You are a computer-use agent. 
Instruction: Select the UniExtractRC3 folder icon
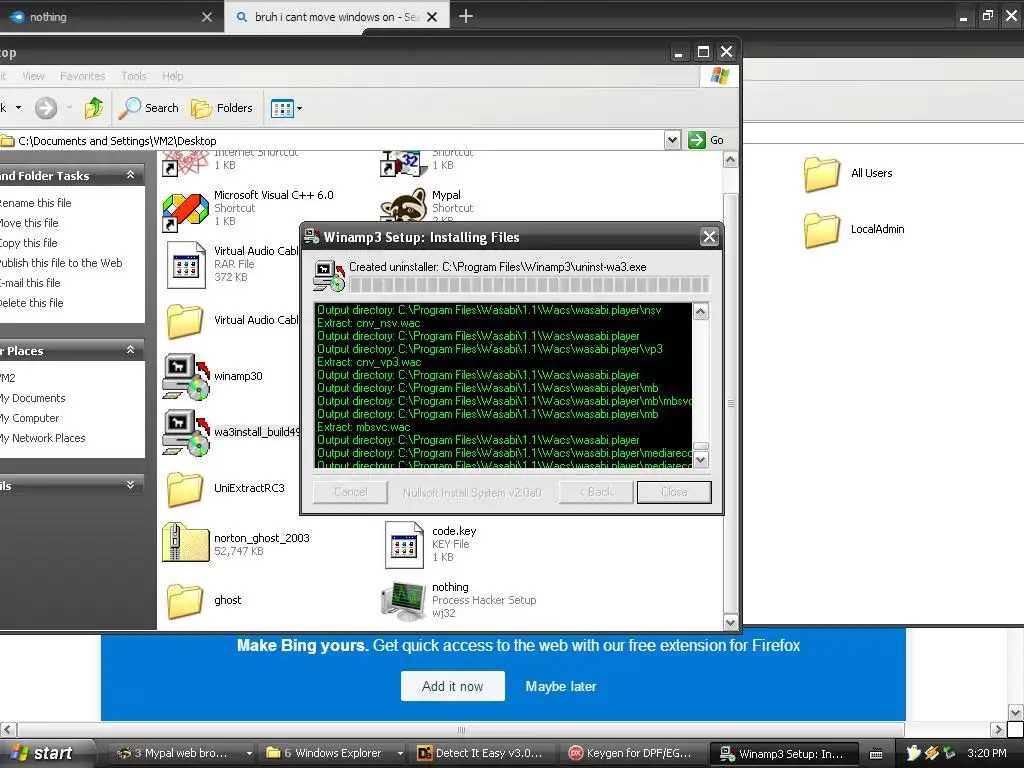[x=185, y=488]
